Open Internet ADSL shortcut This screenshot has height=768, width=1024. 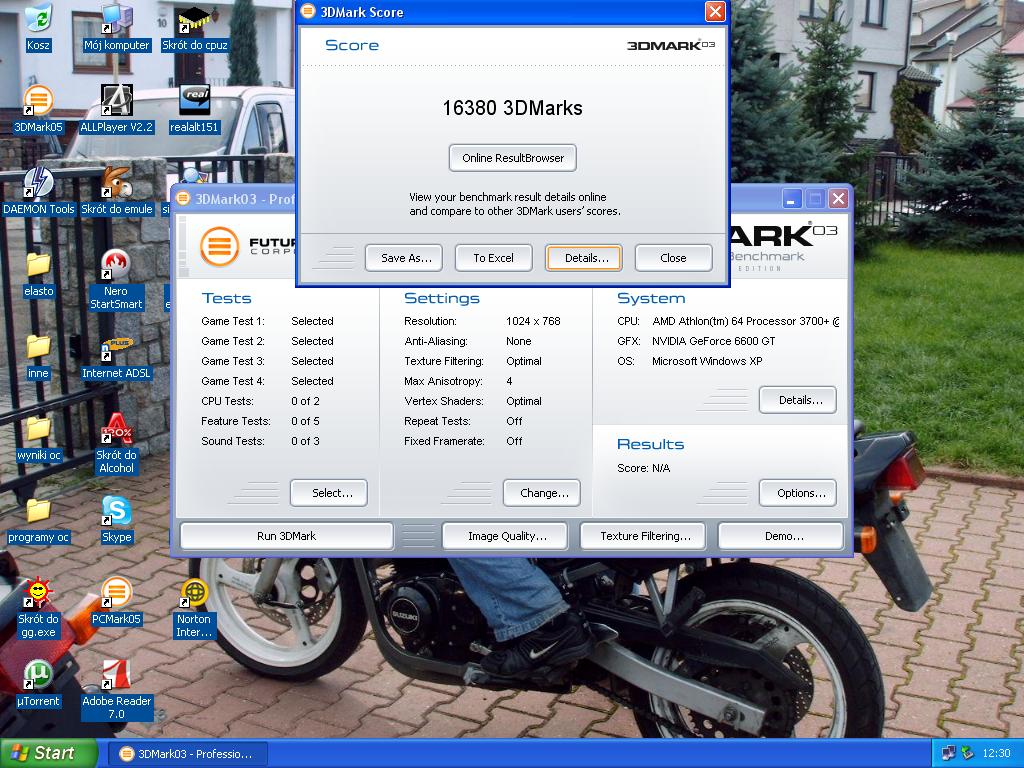click(x=116, y=356)
